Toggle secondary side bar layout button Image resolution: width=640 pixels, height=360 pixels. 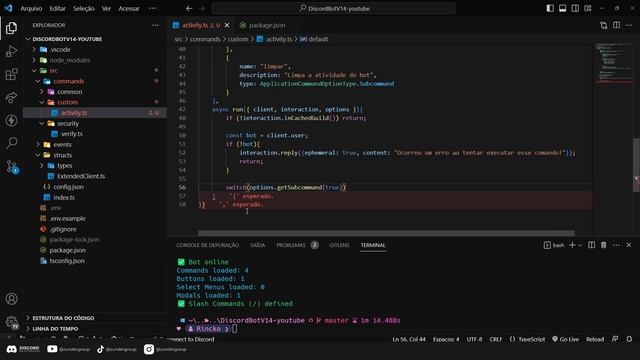[x=575, y=8]
